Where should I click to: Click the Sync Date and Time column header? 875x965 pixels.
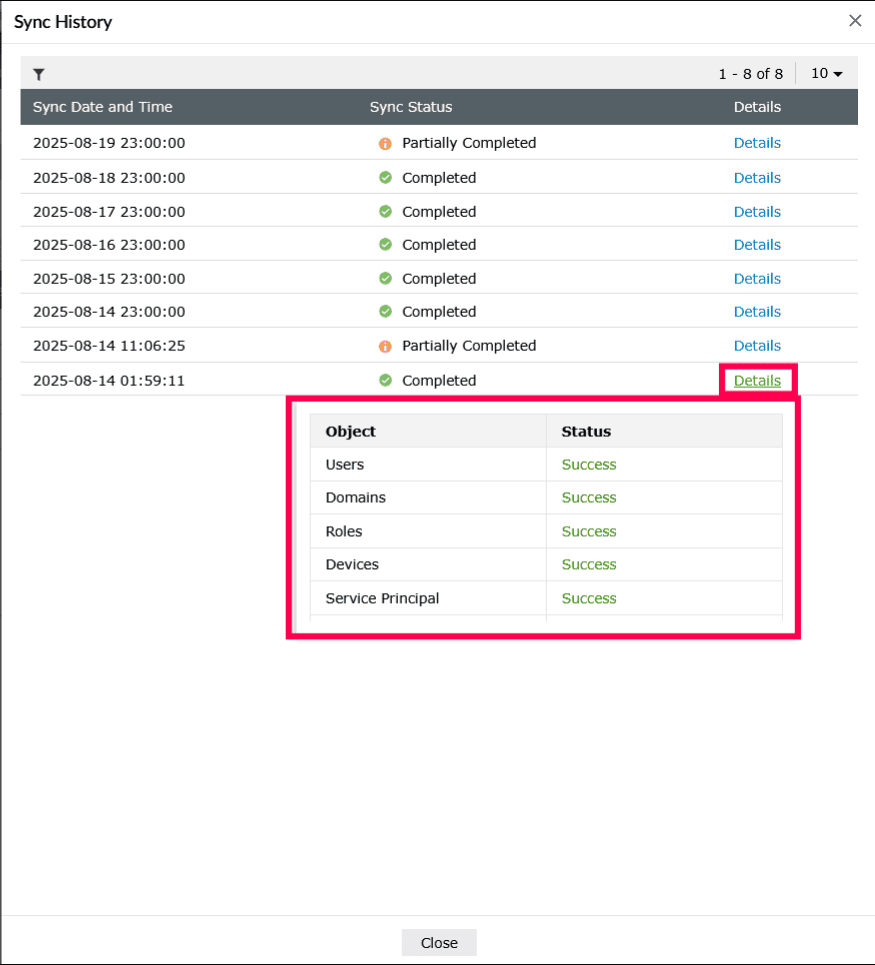102,107
